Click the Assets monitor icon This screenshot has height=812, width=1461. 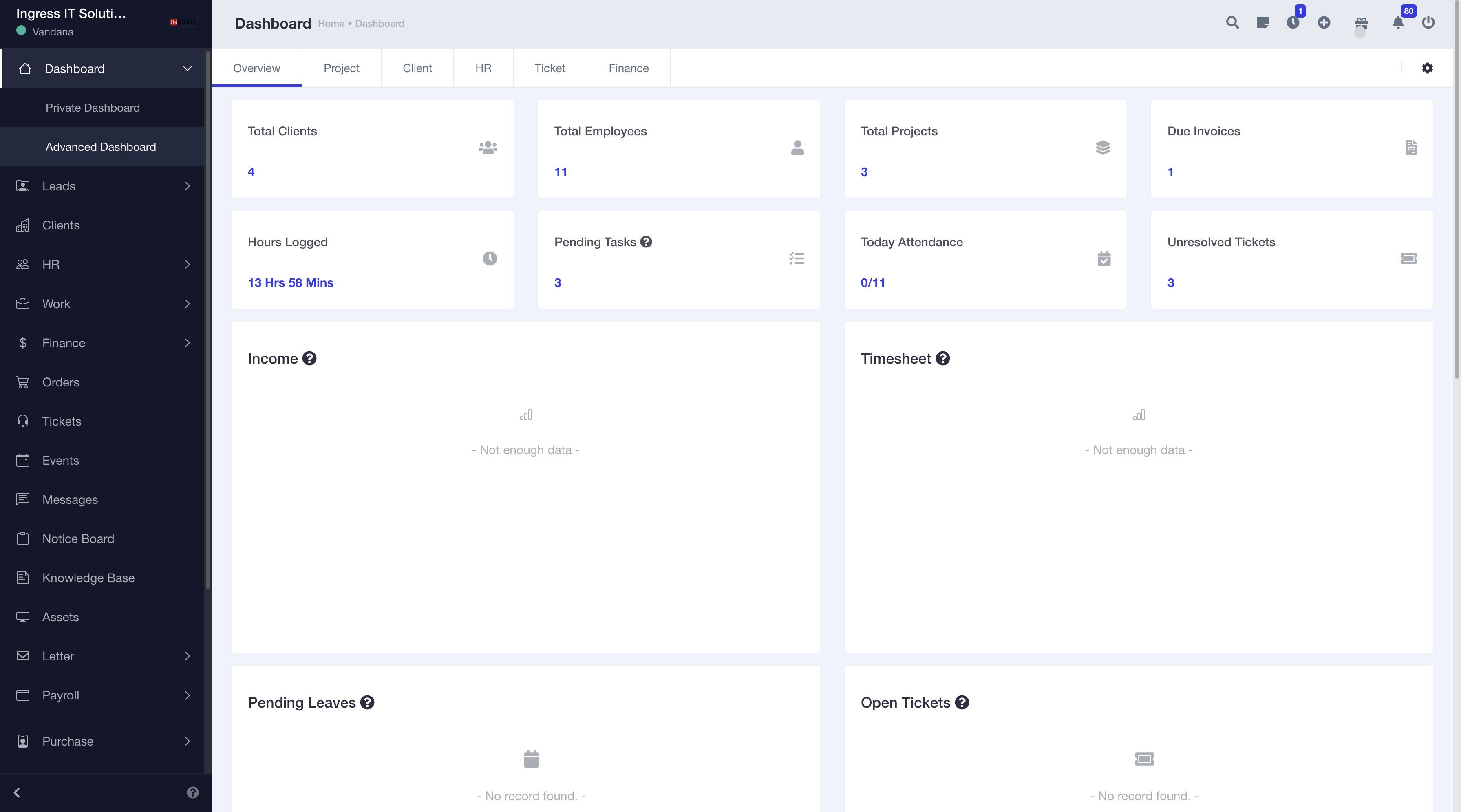click(23, 617)
